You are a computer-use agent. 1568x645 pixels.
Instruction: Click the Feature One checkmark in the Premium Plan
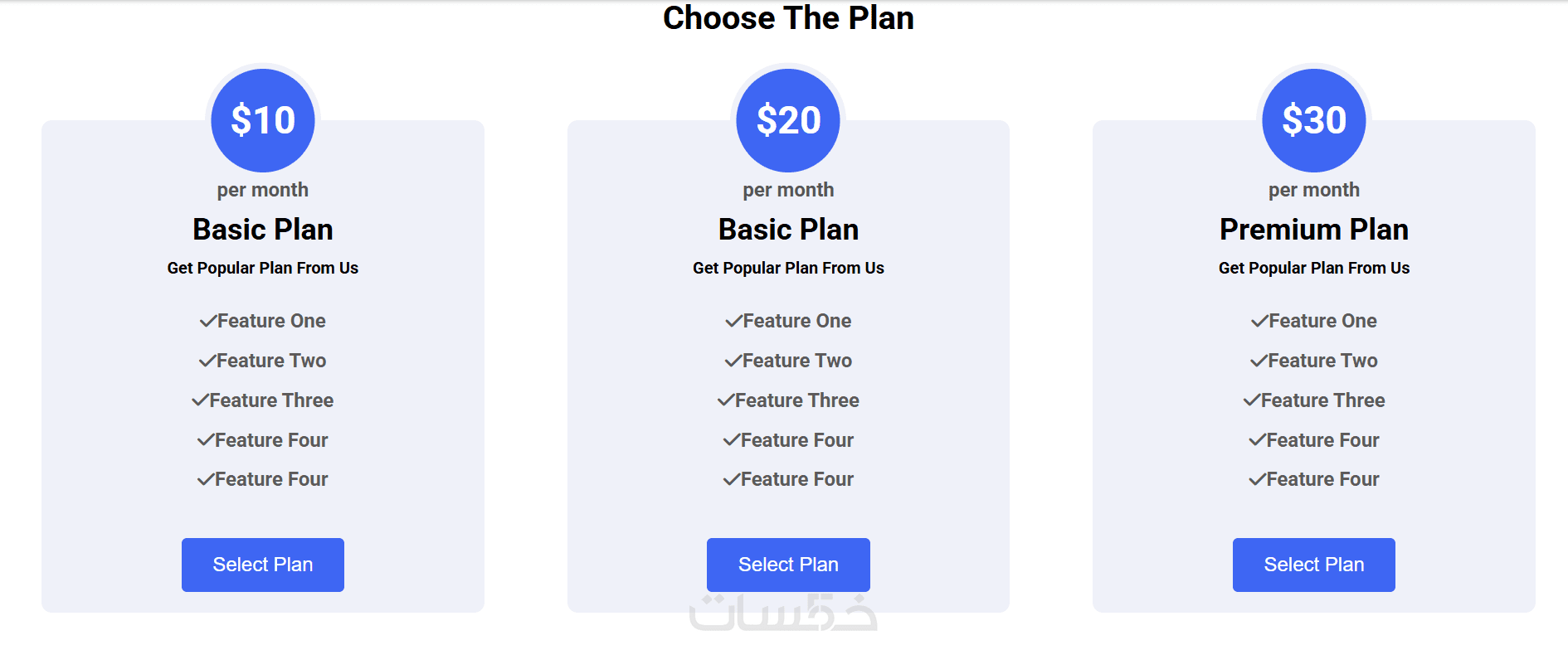pos(1259,321)
